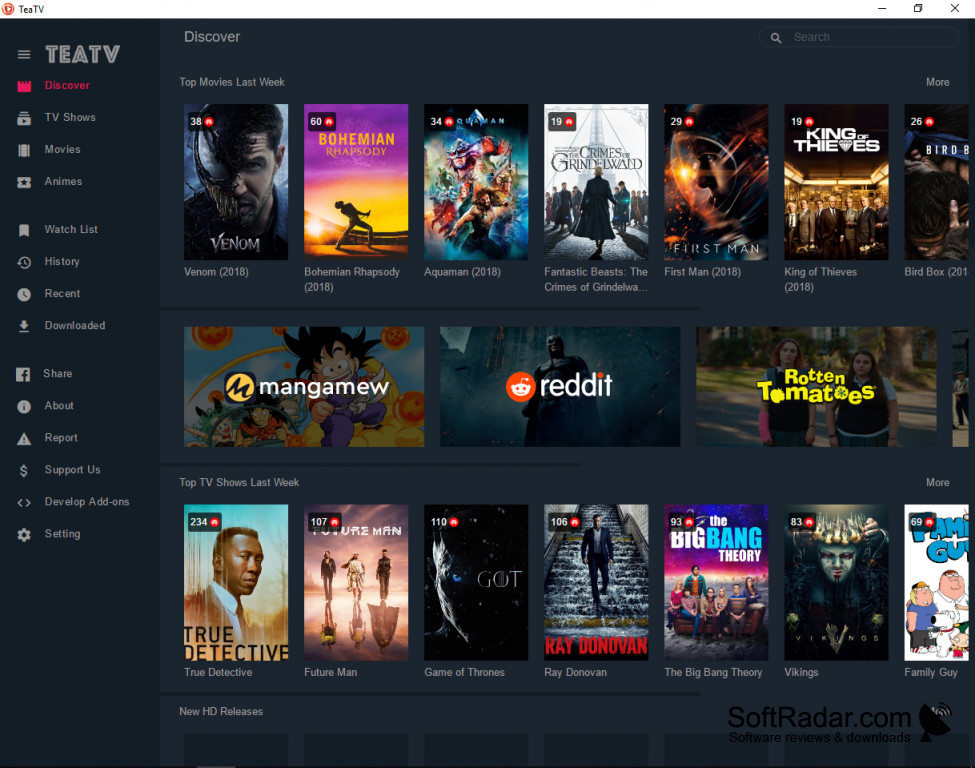Viewport: 975px width, 768px height.
Task: Open the Discover section
Action: (x=67, y=85)
